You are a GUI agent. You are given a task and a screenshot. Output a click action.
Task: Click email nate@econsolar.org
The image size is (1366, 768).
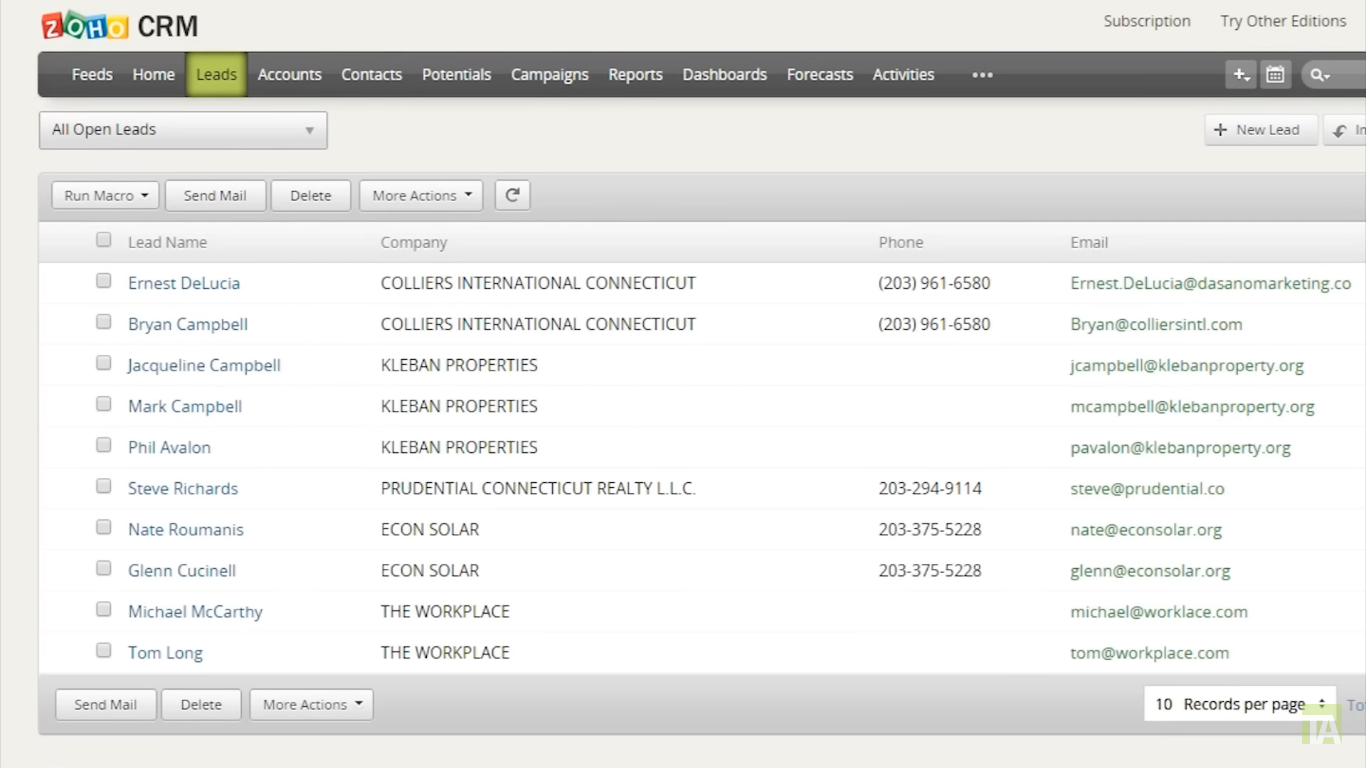[x=1146, y=529]
